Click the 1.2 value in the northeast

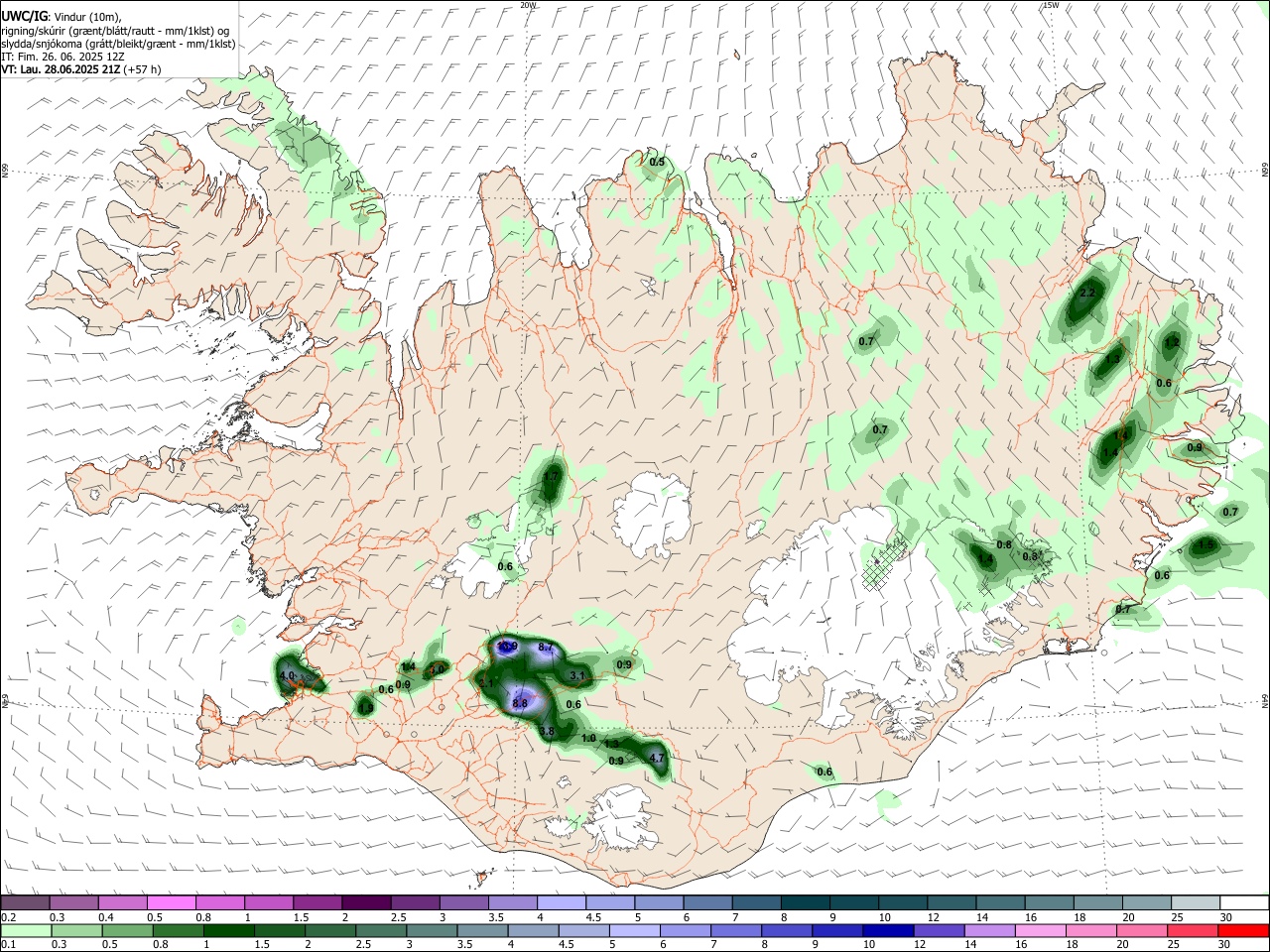pos(1172,342)
